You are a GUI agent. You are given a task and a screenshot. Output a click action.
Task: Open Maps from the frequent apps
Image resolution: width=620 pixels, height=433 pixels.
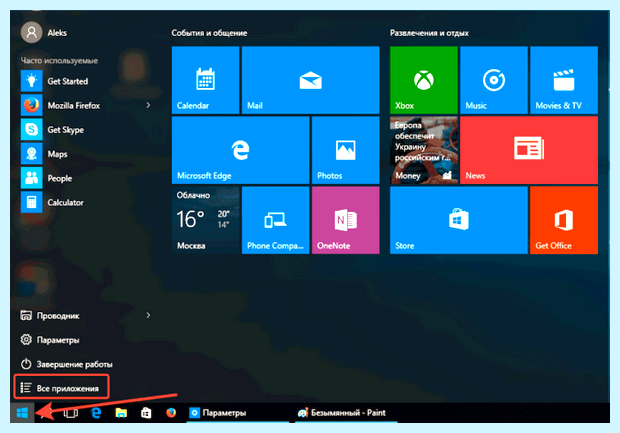pos(87,154)
